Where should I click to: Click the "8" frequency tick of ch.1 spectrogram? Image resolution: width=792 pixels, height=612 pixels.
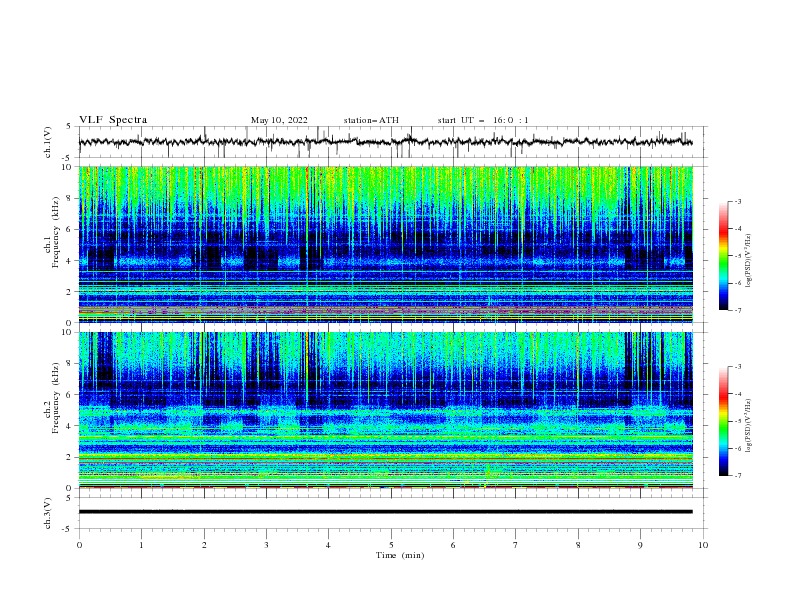pos(69,198)
